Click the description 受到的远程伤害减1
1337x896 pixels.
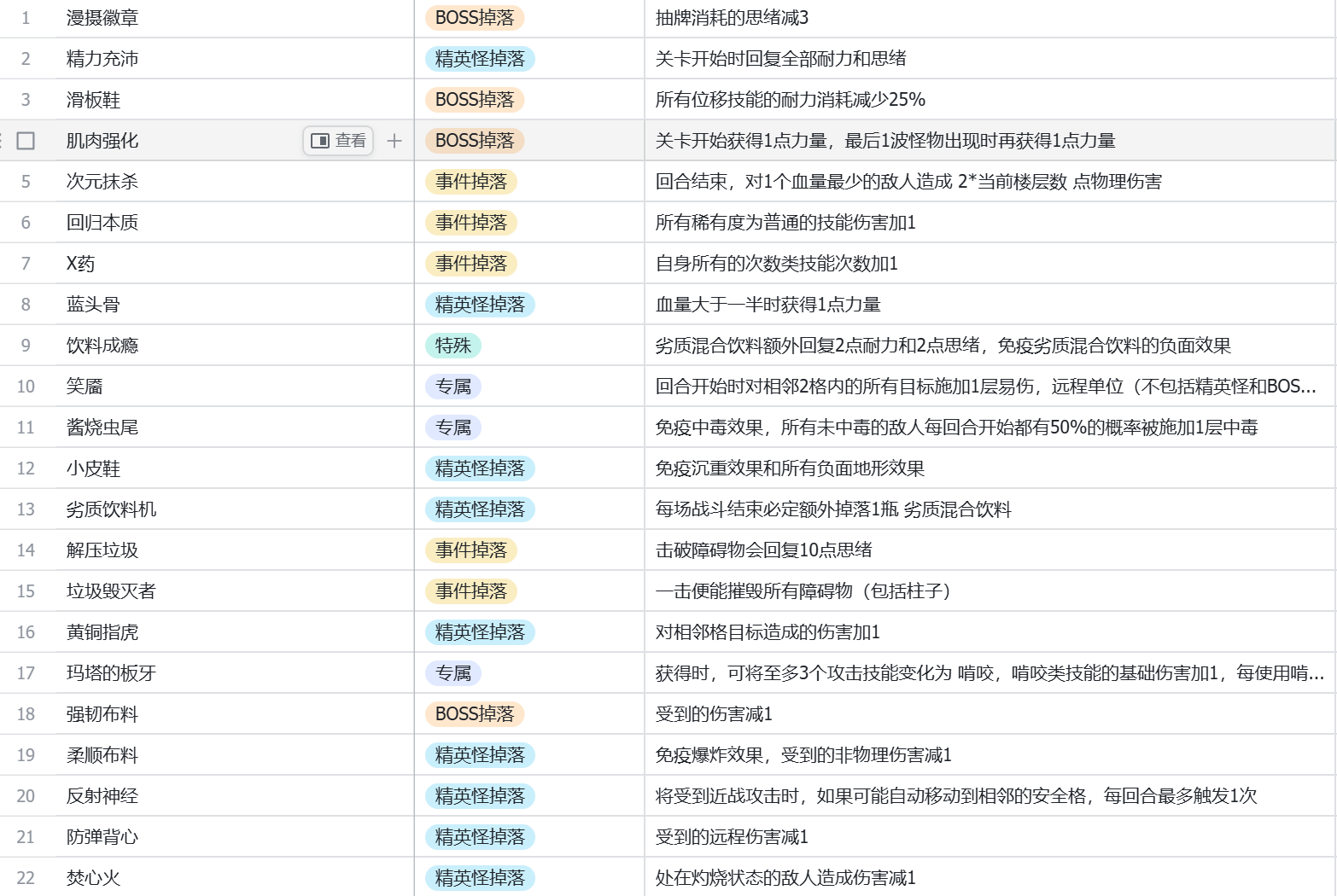[x=732, y=837]
